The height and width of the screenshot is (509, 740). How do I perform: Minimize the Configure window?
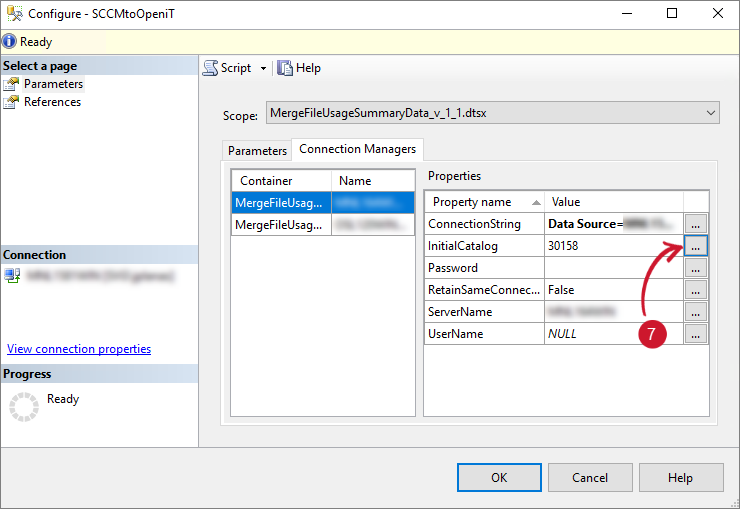627,13
